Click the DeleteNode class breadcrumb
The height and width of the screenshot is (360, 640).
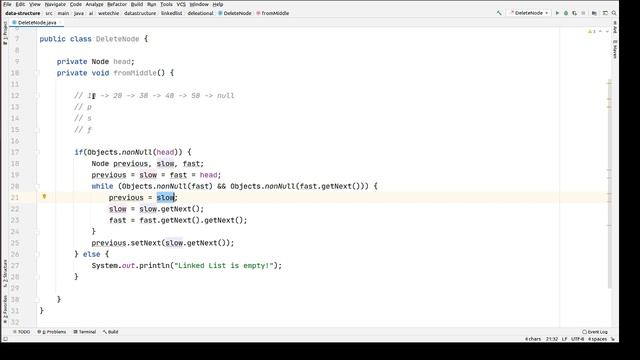click(235, 13)
